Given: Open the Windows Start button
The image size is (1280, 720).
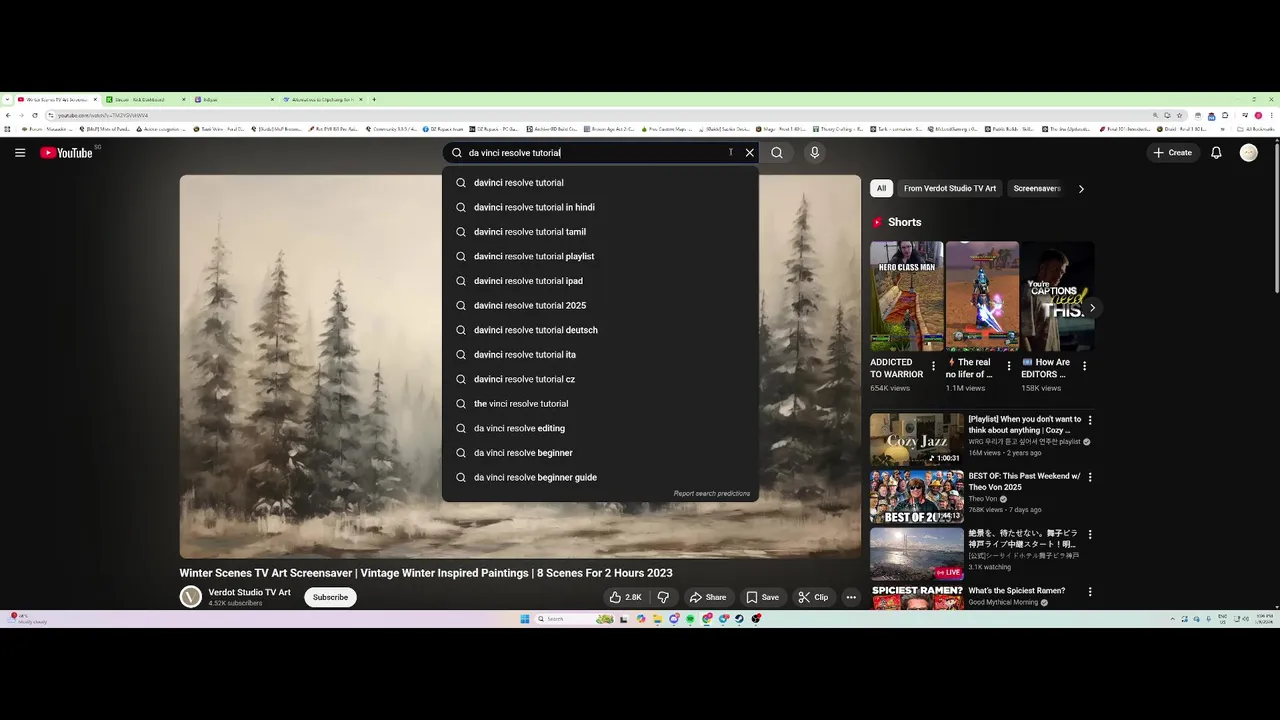Looking at the screenshot, I should pyautogui.click(x=525, y=619).
